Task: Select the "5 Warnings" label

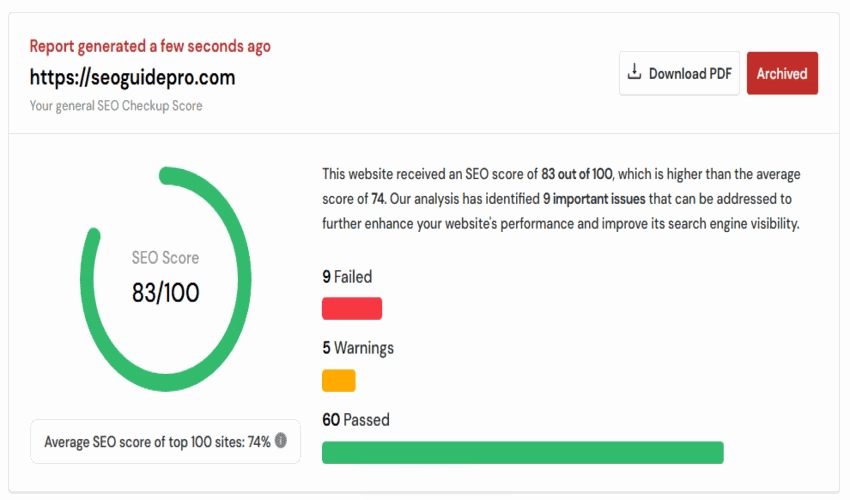Action: pyautogui.click(x=358, y=348)
